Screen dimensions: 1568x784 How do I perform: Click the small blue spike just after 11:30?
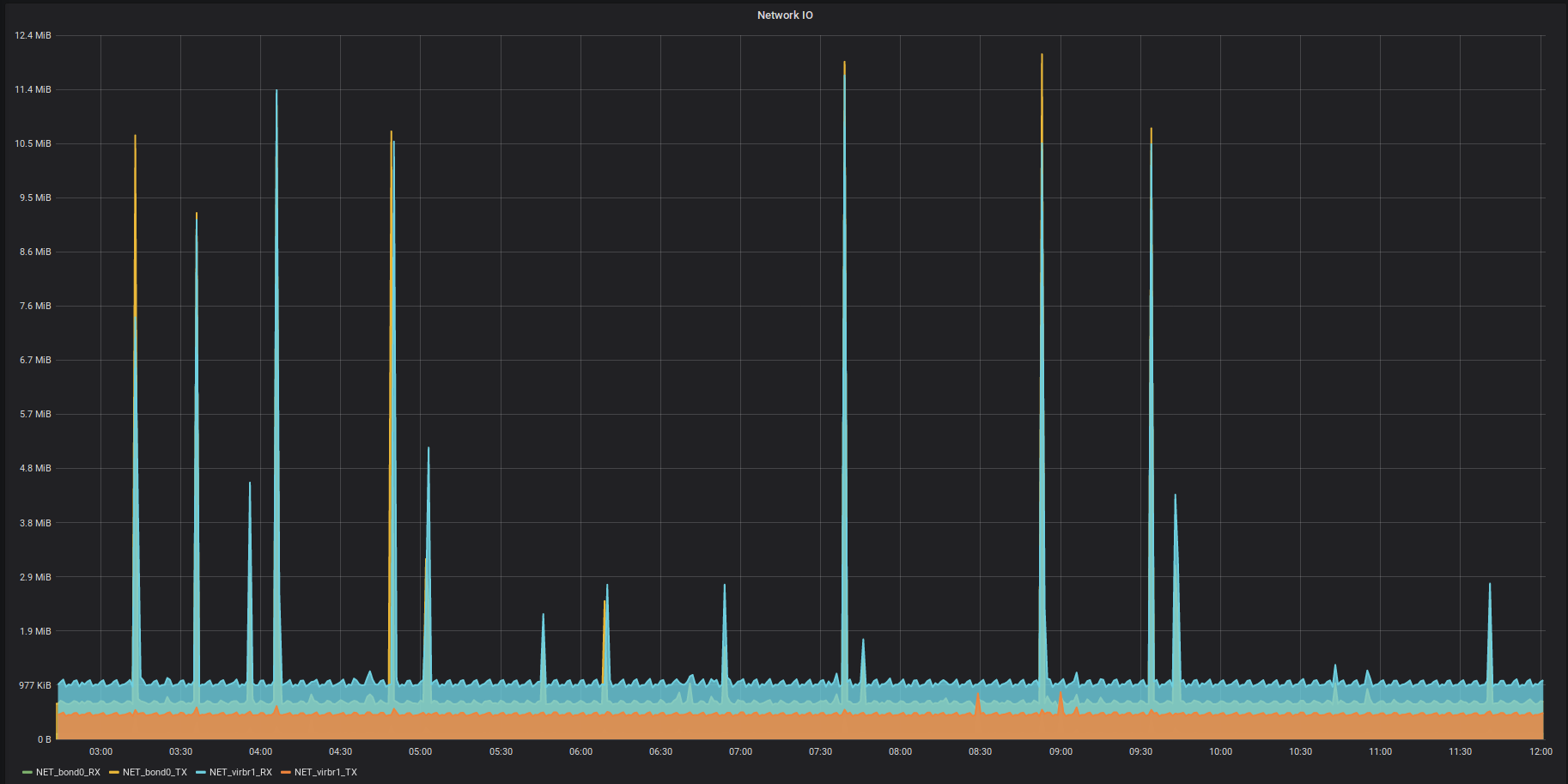tap(1490, 634)
